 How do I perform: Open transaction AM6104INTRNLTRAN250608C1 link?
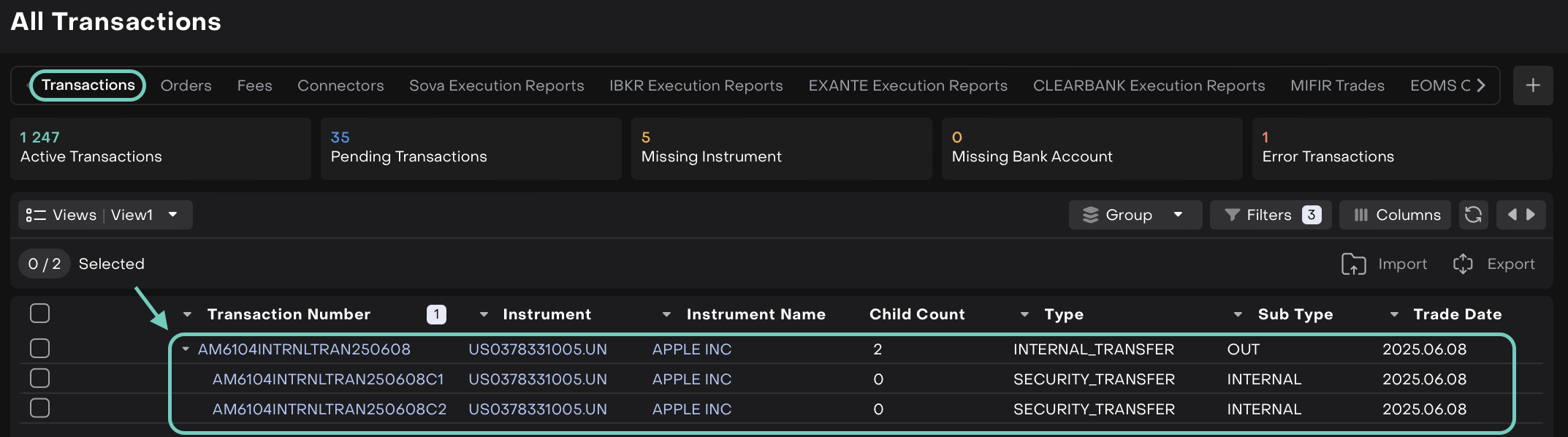(x=328, y=379)
